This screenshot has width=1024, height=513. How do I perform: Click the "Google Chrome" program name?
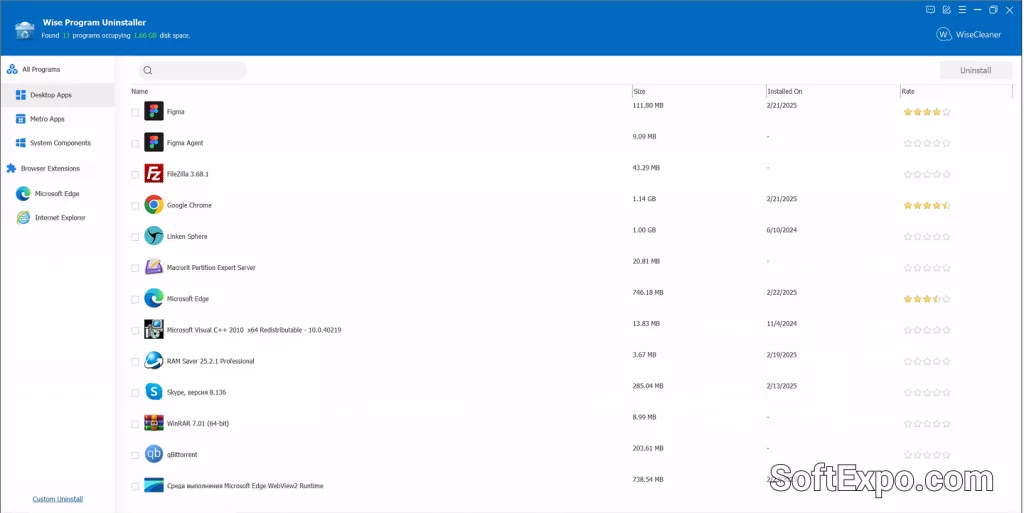(x=189, y=205)
